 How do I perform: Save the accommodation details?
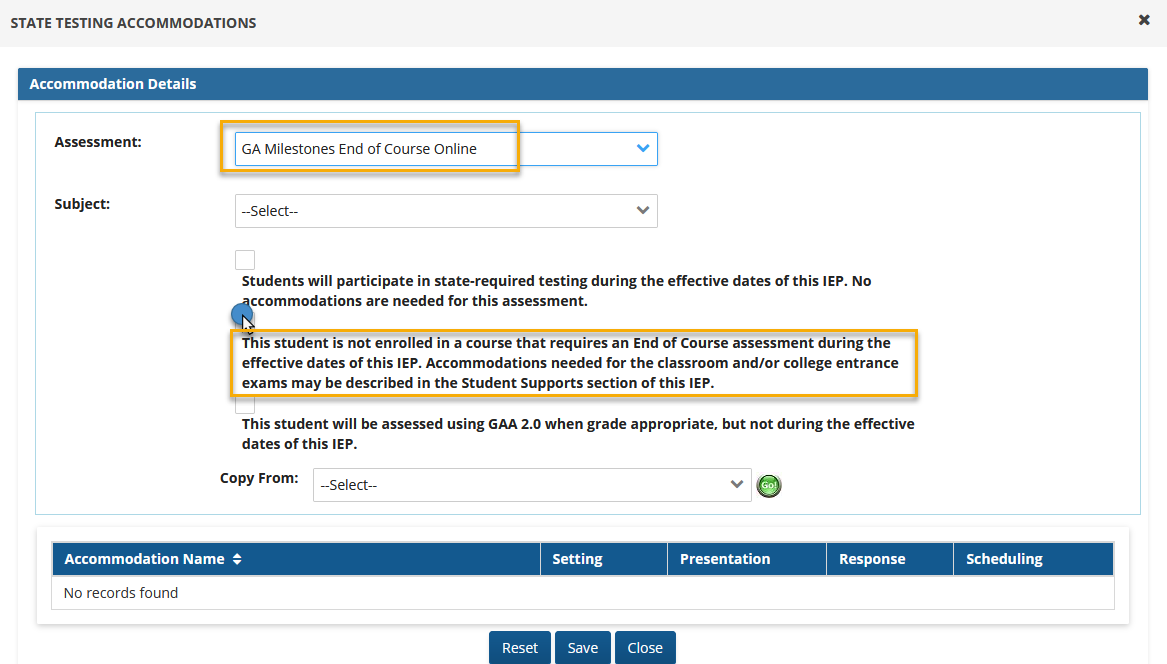coord(582,648)
